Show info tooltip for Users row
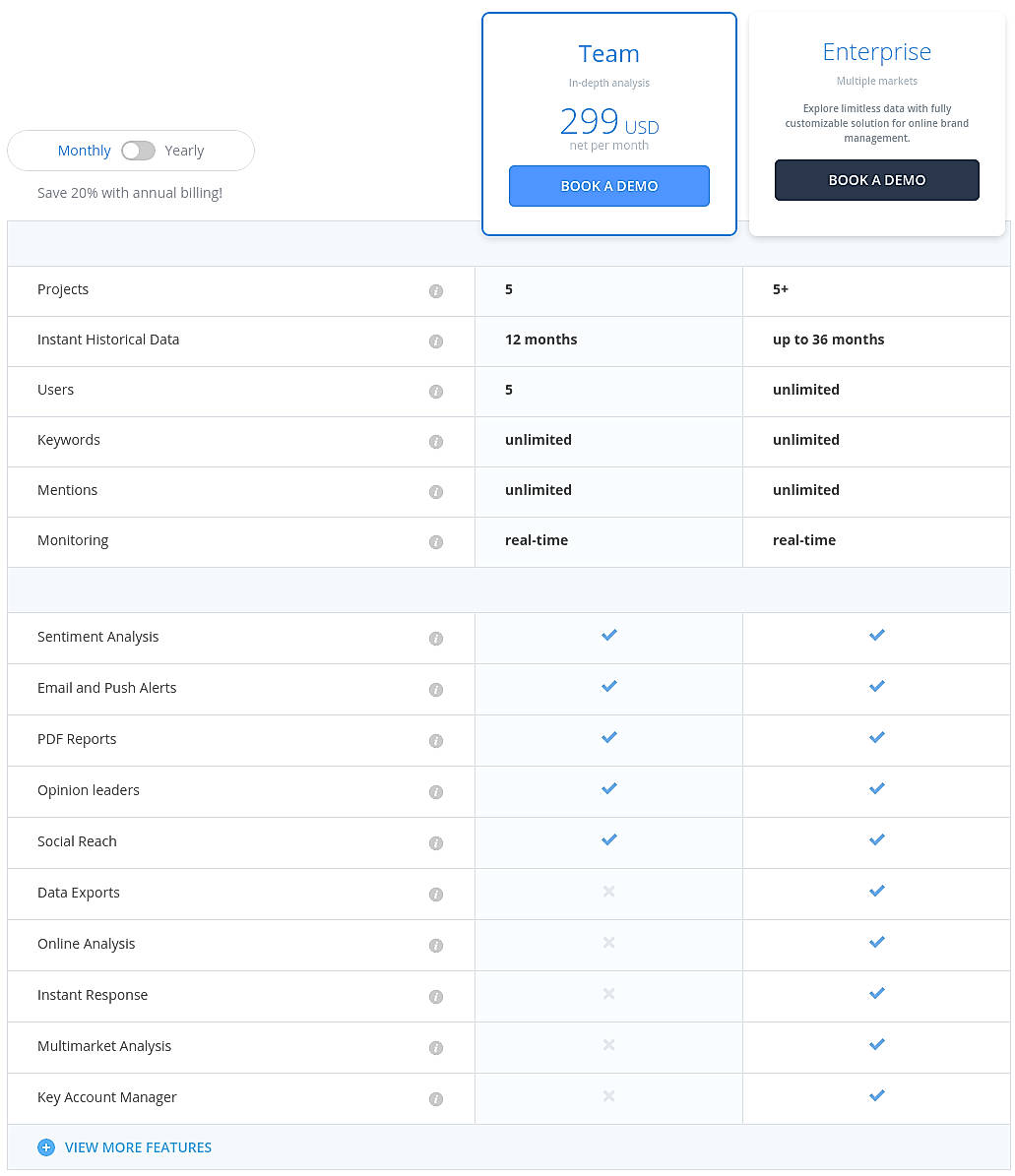The height and width of the screenshot is (1176, 1015). tap(436, 392)
